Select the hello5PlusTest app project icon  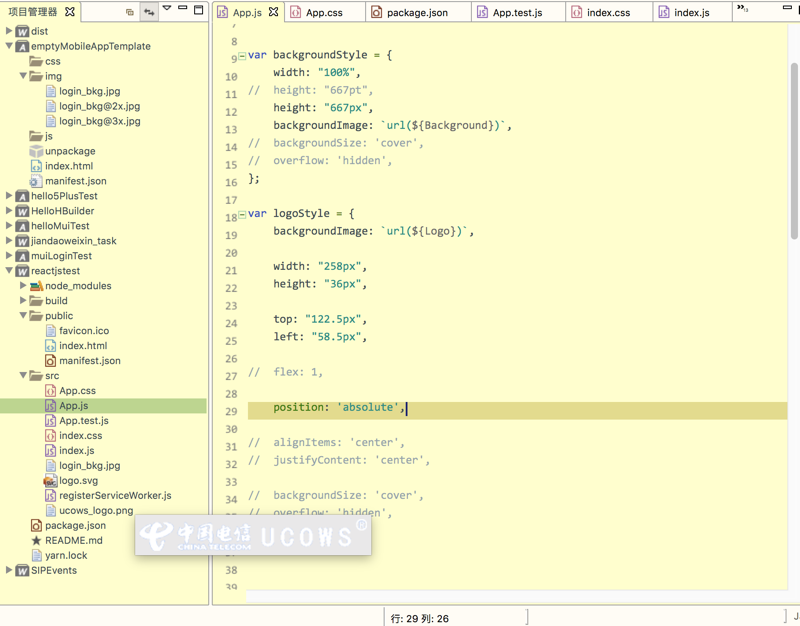click(22, 196)
